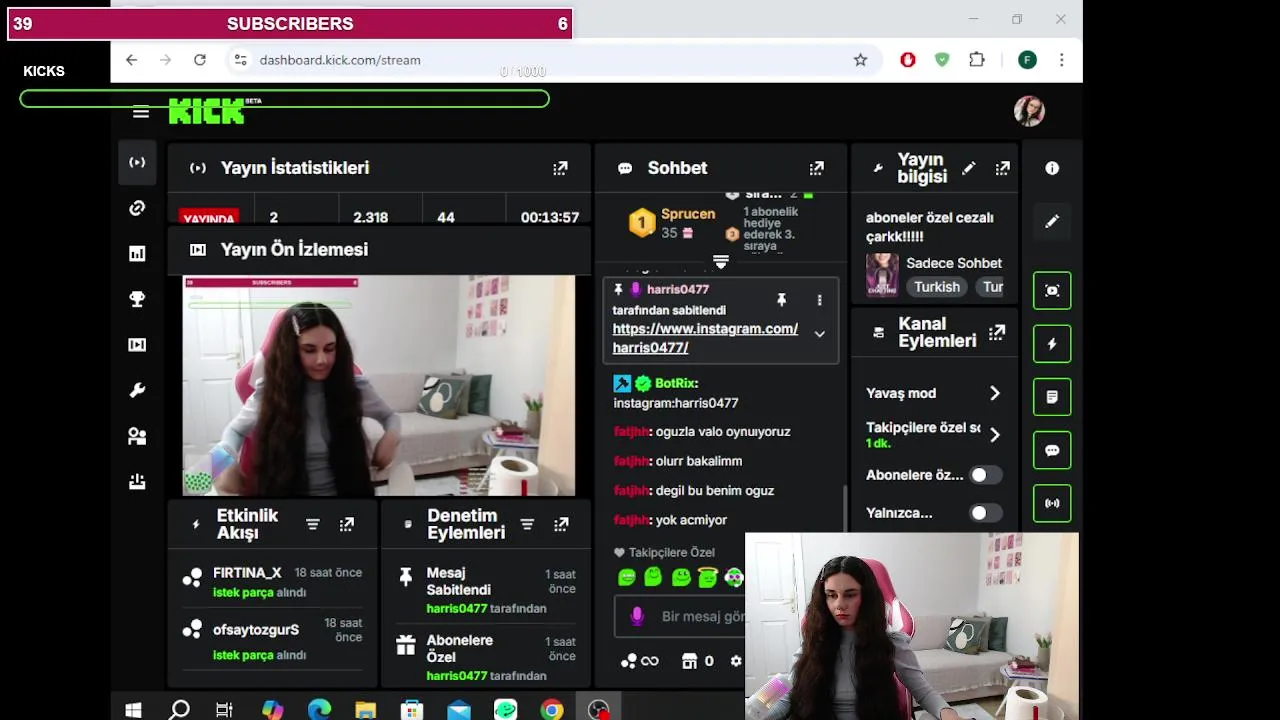Viewport: 1280px width, 720px height.
Task: Click the pencil icon in the right rail
Action: (x=1052, y=221)
